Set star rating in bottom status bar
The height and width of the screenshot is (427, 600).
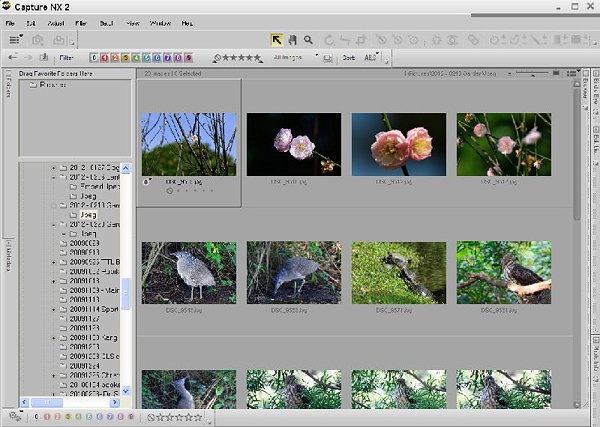point(175,417)
